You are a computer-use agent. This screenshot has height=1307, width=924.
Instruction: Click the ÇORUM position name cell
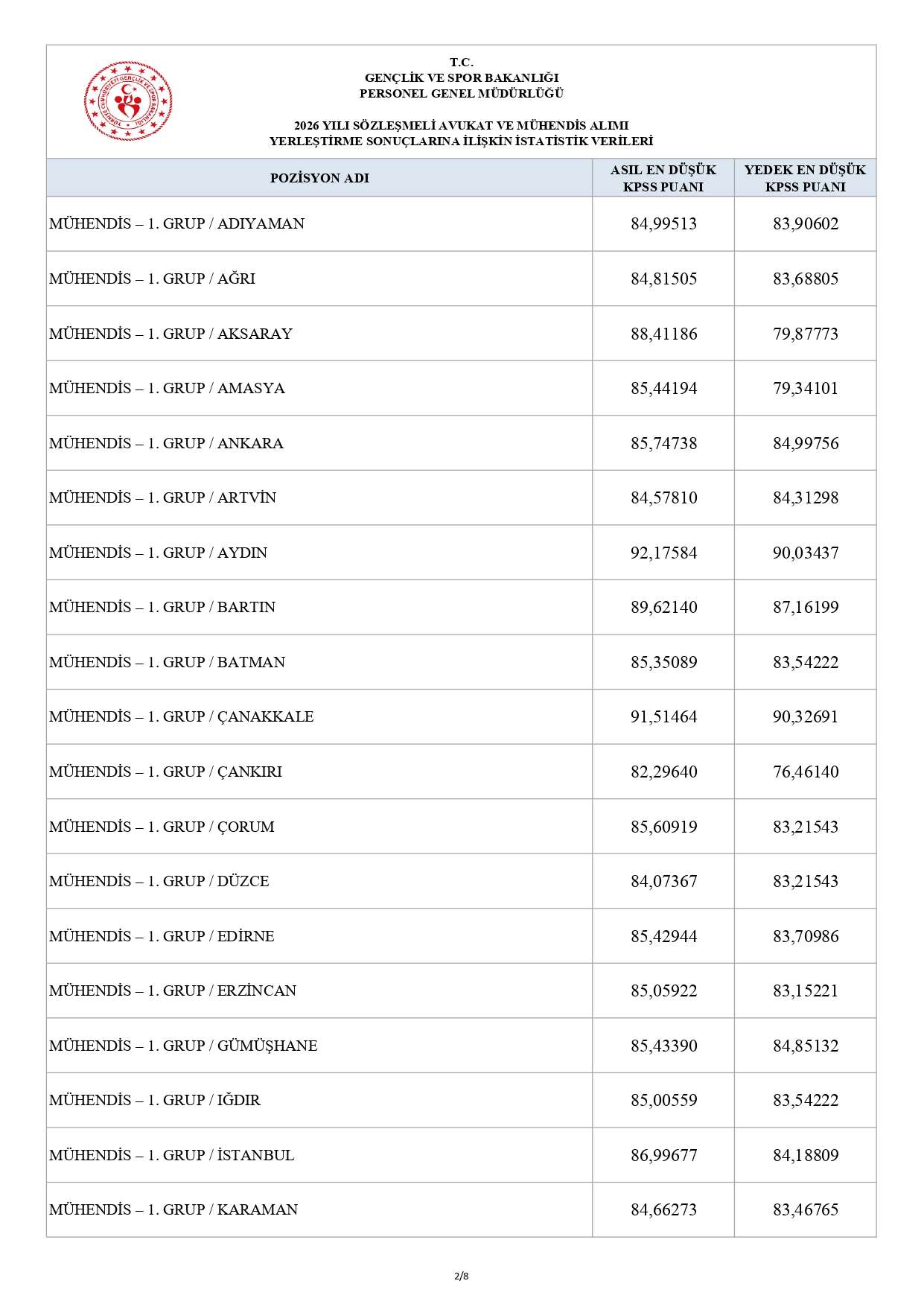[x=319, y=827]
